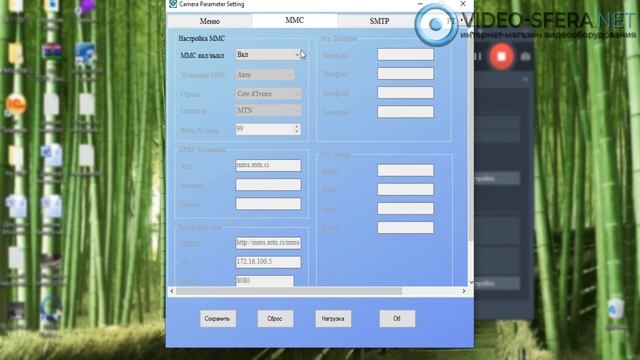The width and height of the screenshot is (640, 360).
Task: Pause the recording in the recorder window
Action: click(x=478, y=56)
